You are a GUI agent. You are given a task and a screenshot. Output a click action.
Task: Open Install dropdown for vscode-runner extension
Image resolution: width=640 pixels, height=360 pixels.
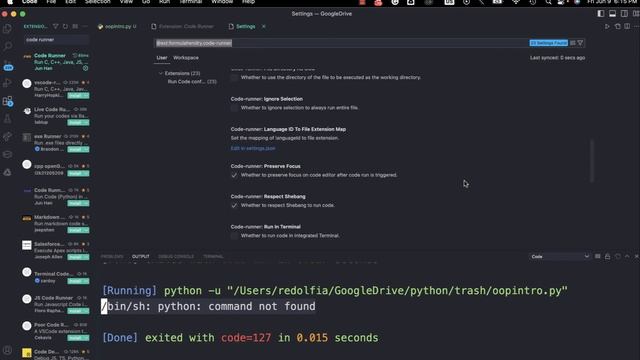point(87,96)
